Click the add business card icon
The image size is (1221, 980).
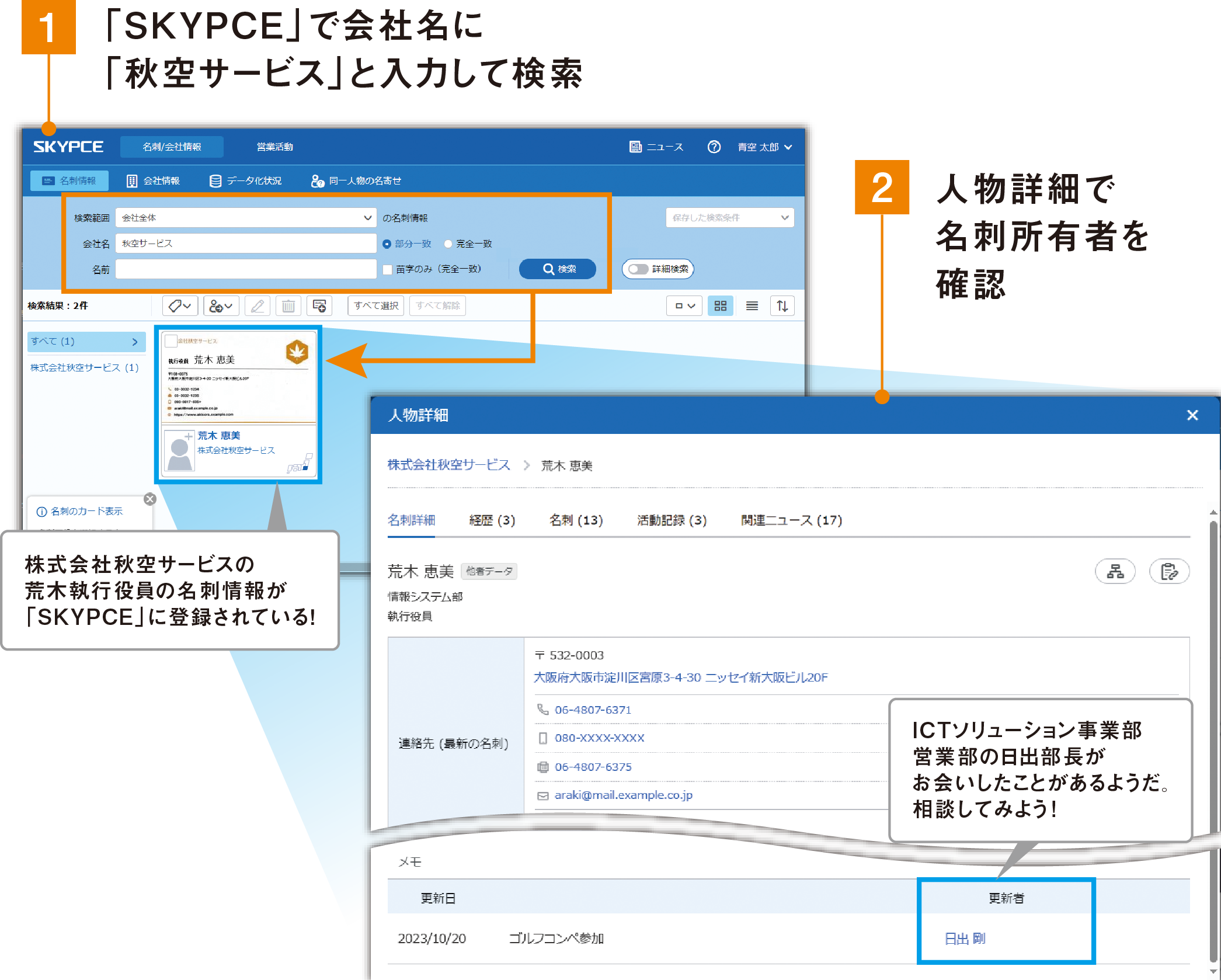pyautogui.click(x=319, y=305)
